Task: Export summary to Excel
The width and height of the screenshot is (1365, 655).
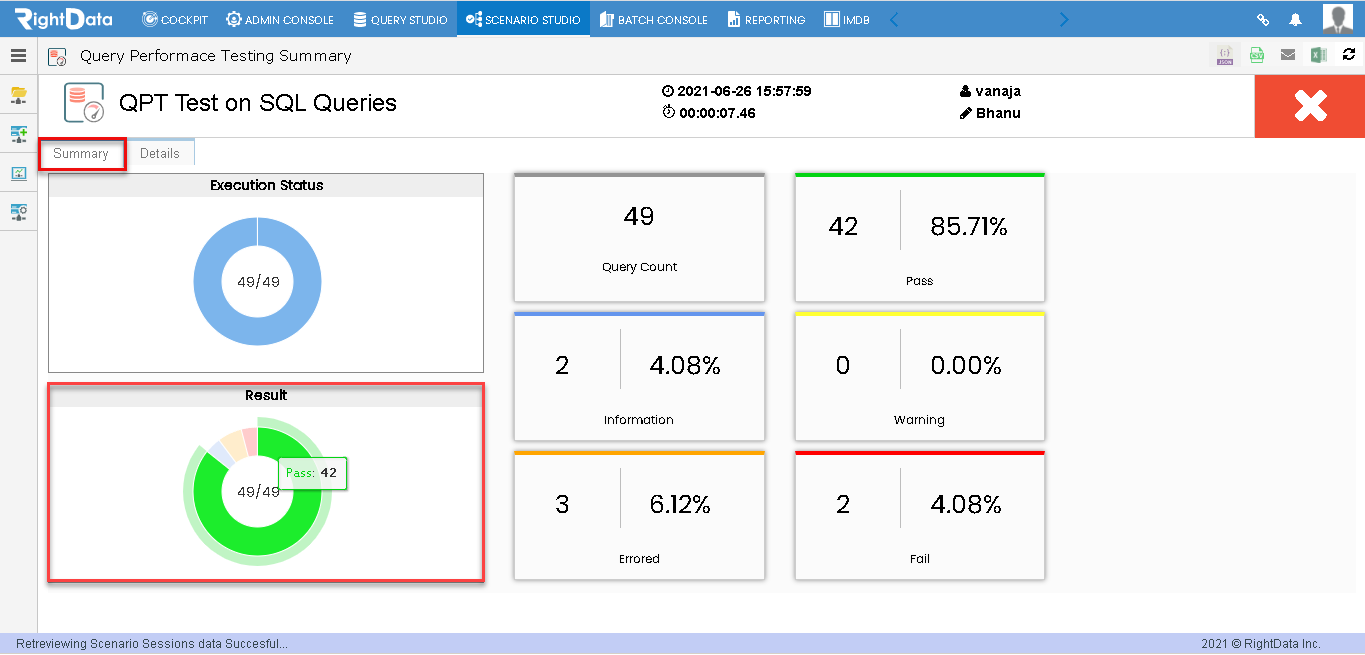Action: [x=1319, y=56]
